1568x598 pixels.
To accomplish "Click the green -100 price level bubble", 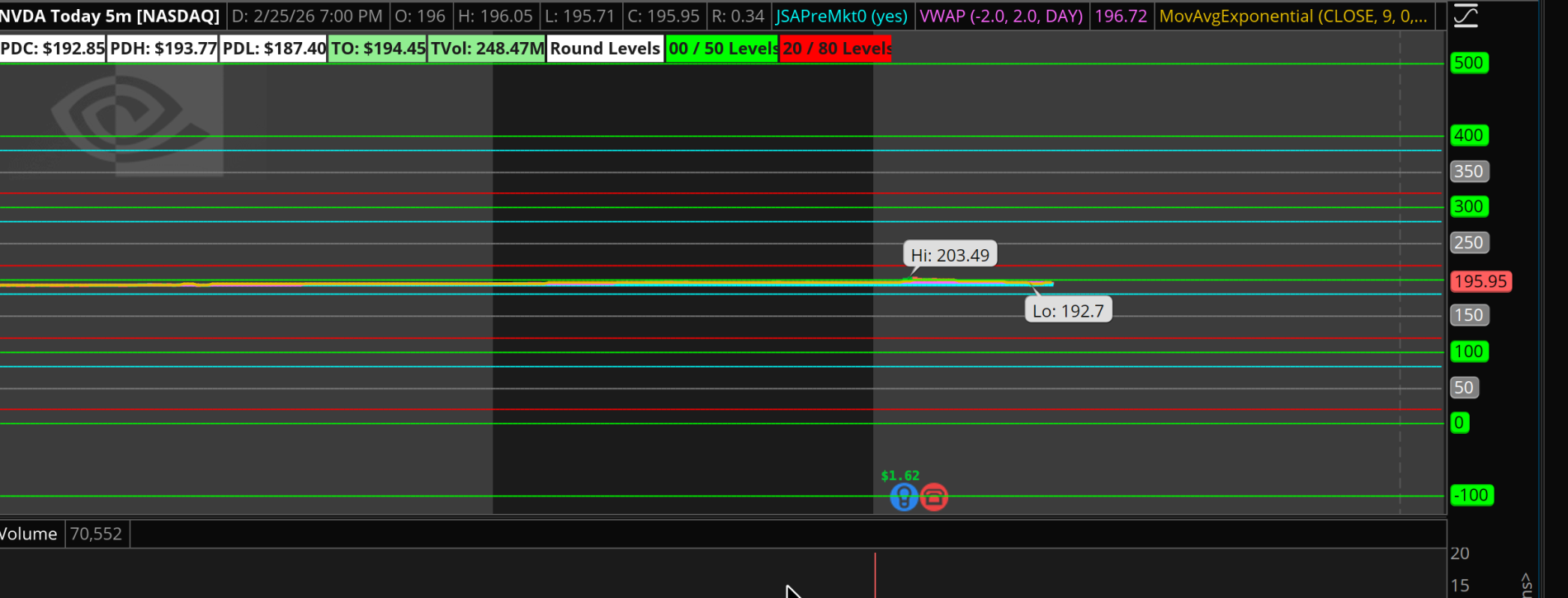I will click(x=1471, y=496).
